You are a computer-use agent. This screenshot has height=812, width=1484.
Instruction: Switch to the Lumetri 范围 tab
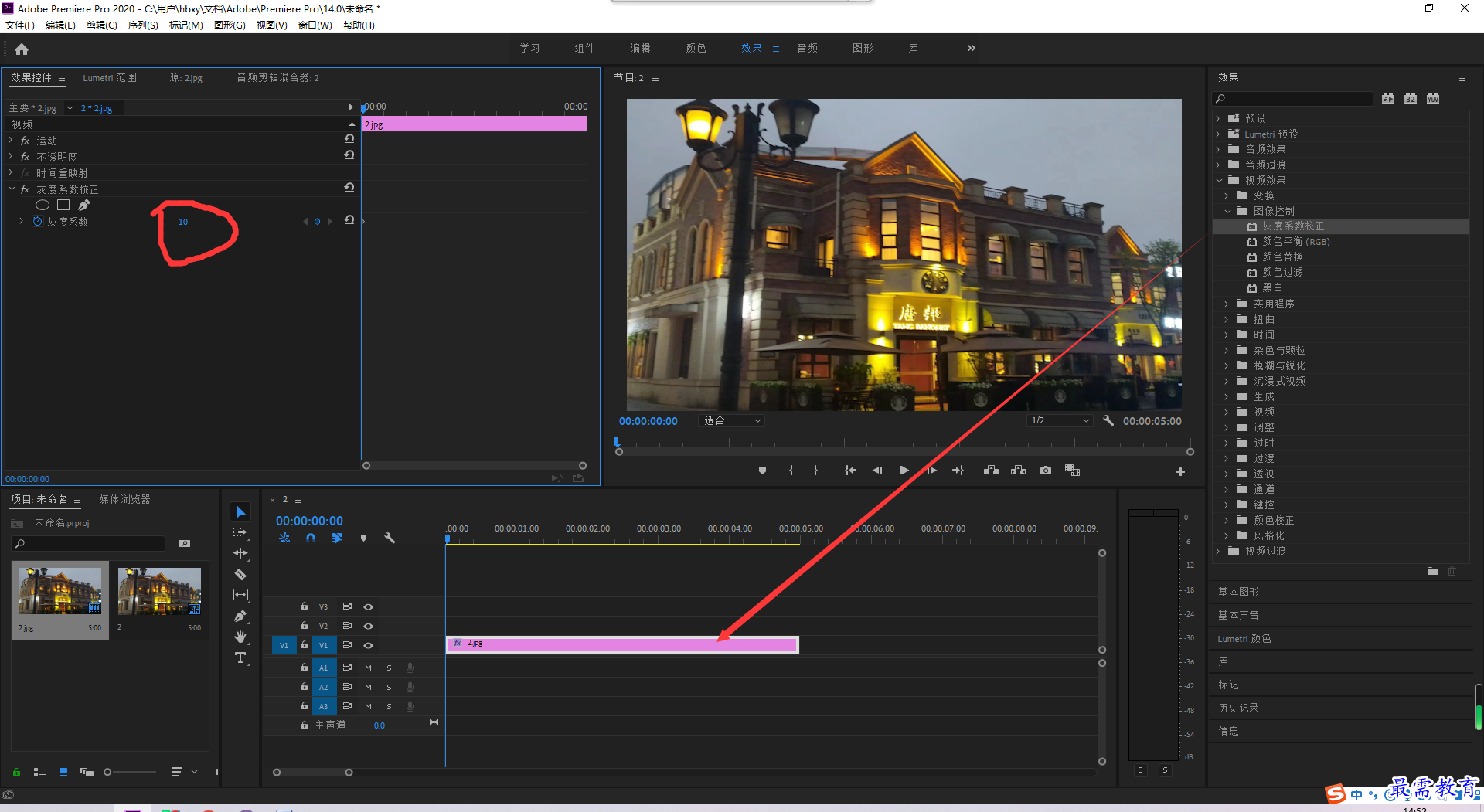(x=110, y=78)
